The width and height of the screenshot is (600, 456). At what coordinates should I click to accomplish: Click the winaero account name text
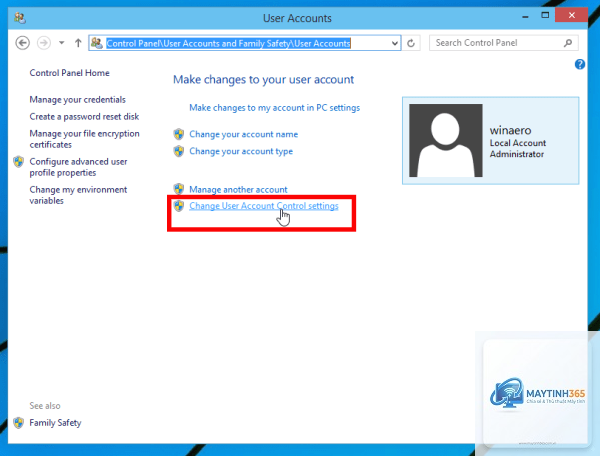pyautogui.click(x=510, y=130)
